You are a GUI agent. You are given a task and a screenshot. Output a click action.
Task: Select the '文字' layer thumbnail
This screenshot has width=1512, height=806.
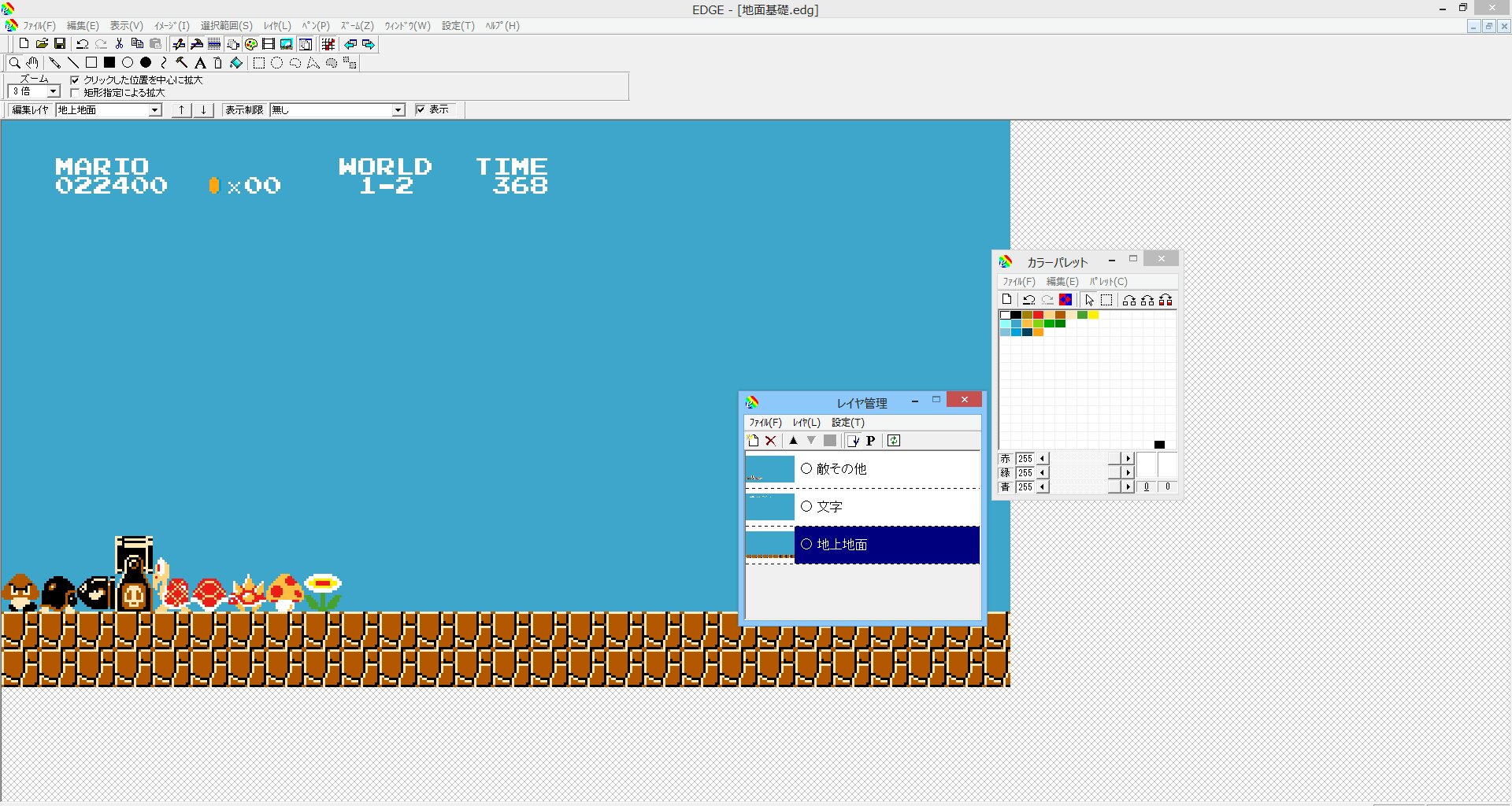pyautogui.click(x=770, y=507)
